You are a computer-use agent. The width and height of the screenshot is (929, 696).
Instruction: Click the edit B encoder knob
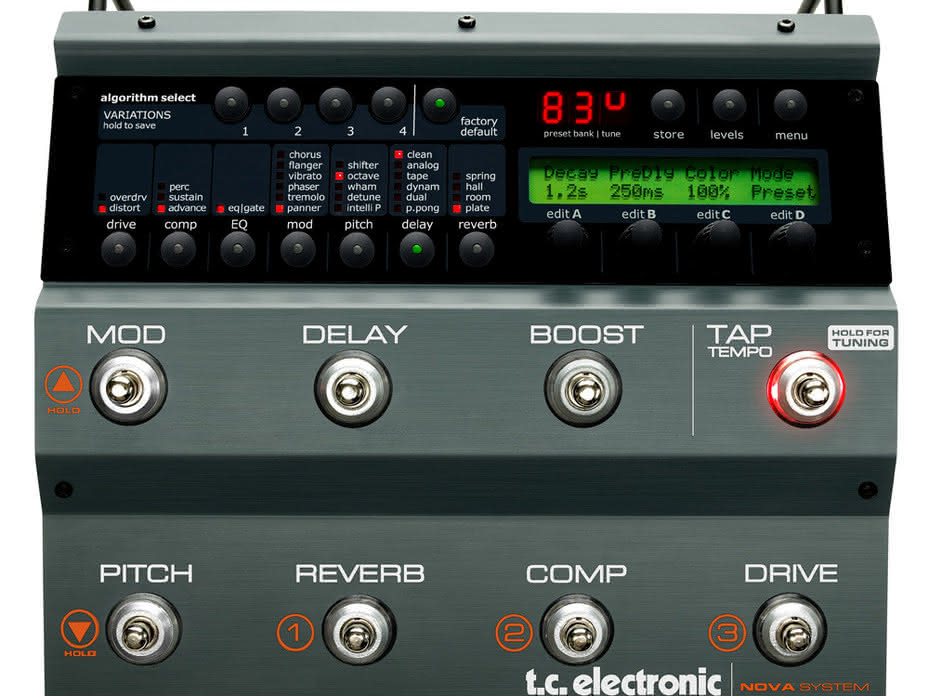(x=640, y=237)
